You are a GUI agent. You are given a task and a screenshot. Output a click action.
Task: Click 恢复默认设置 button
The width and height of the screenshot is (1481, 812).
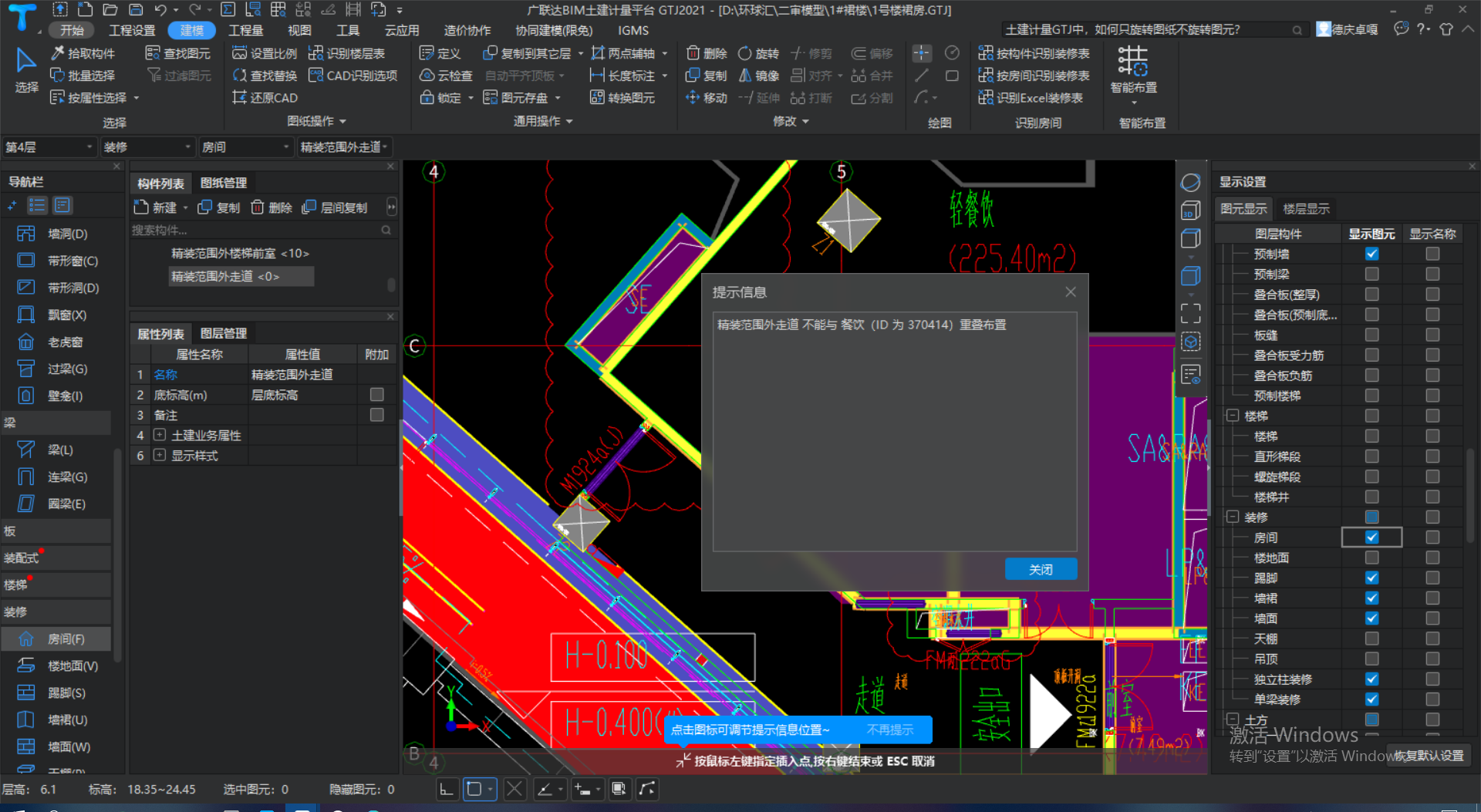pyautogui.click(x=1428, y=756)
